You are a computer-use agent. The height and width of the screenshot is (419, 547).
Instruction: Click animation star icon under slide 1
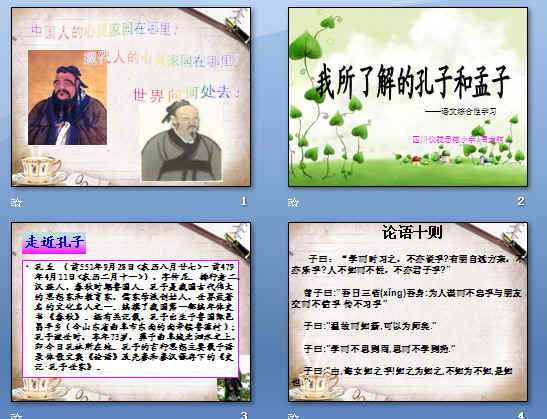point(16,202)
